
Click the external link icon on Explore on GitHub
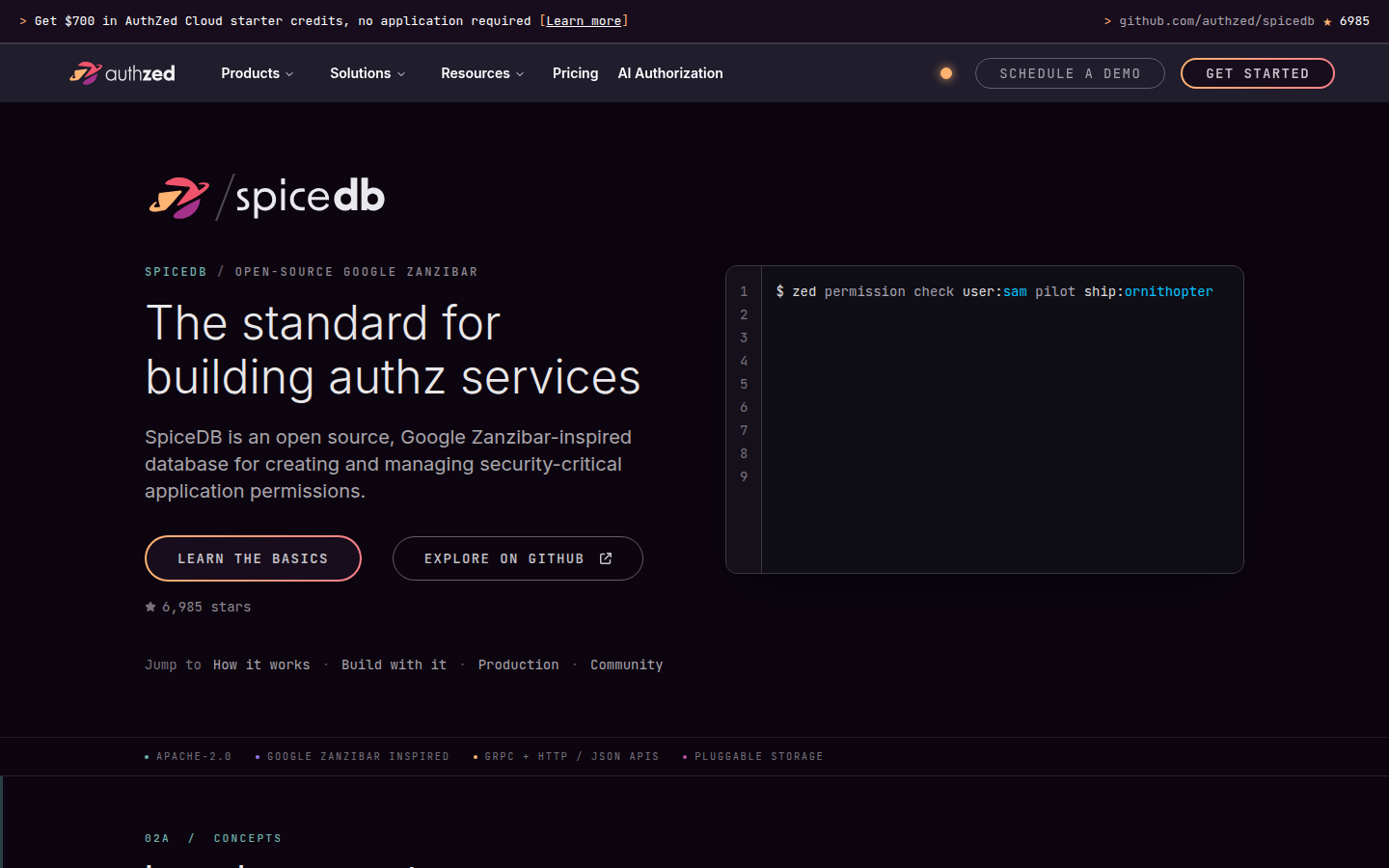coord(606,558)
